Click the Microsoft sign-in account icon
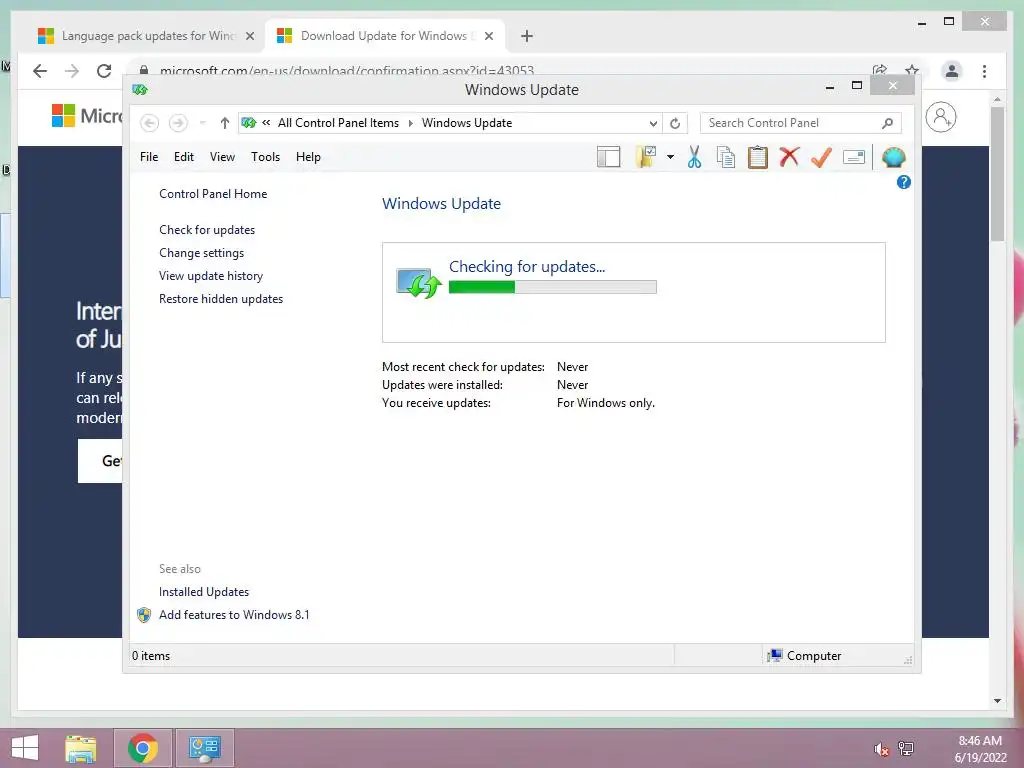1024x768 pixels. [x=941, y=118]
